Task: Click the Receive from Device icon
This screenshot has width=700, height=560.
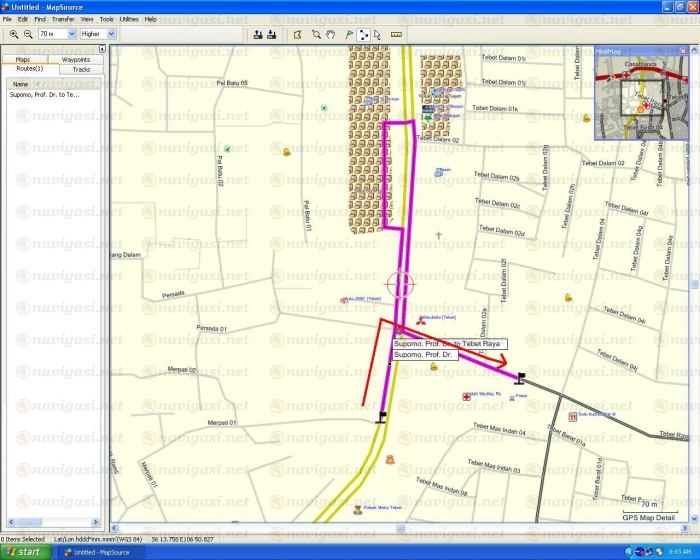Action: pos(272,34)
